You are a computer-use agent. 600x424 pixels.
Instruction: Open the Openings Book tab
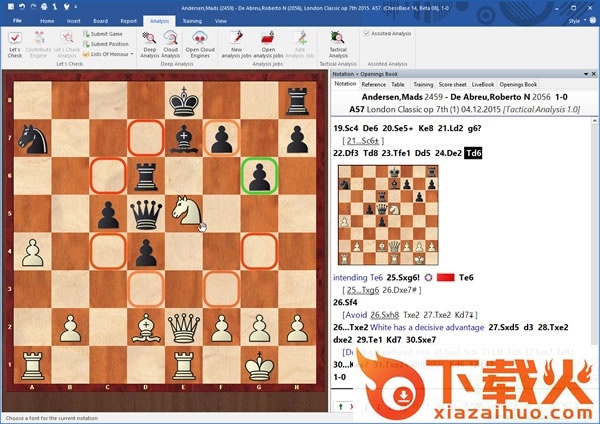point(518,84)
